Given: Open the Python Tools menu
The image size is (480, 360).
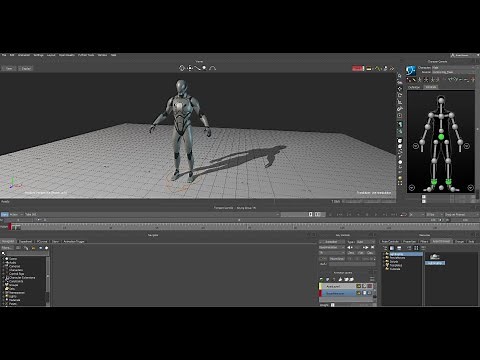Looking at the screenshot, I should (86, 55).
